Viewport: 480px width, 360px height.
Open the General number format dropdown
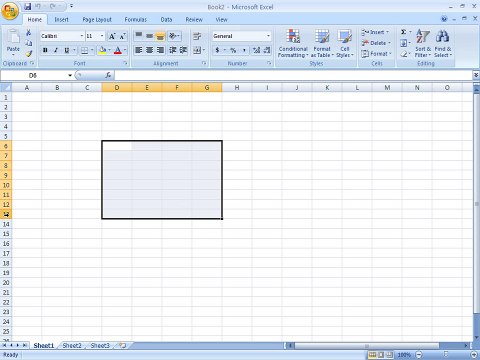coord(268,36)
